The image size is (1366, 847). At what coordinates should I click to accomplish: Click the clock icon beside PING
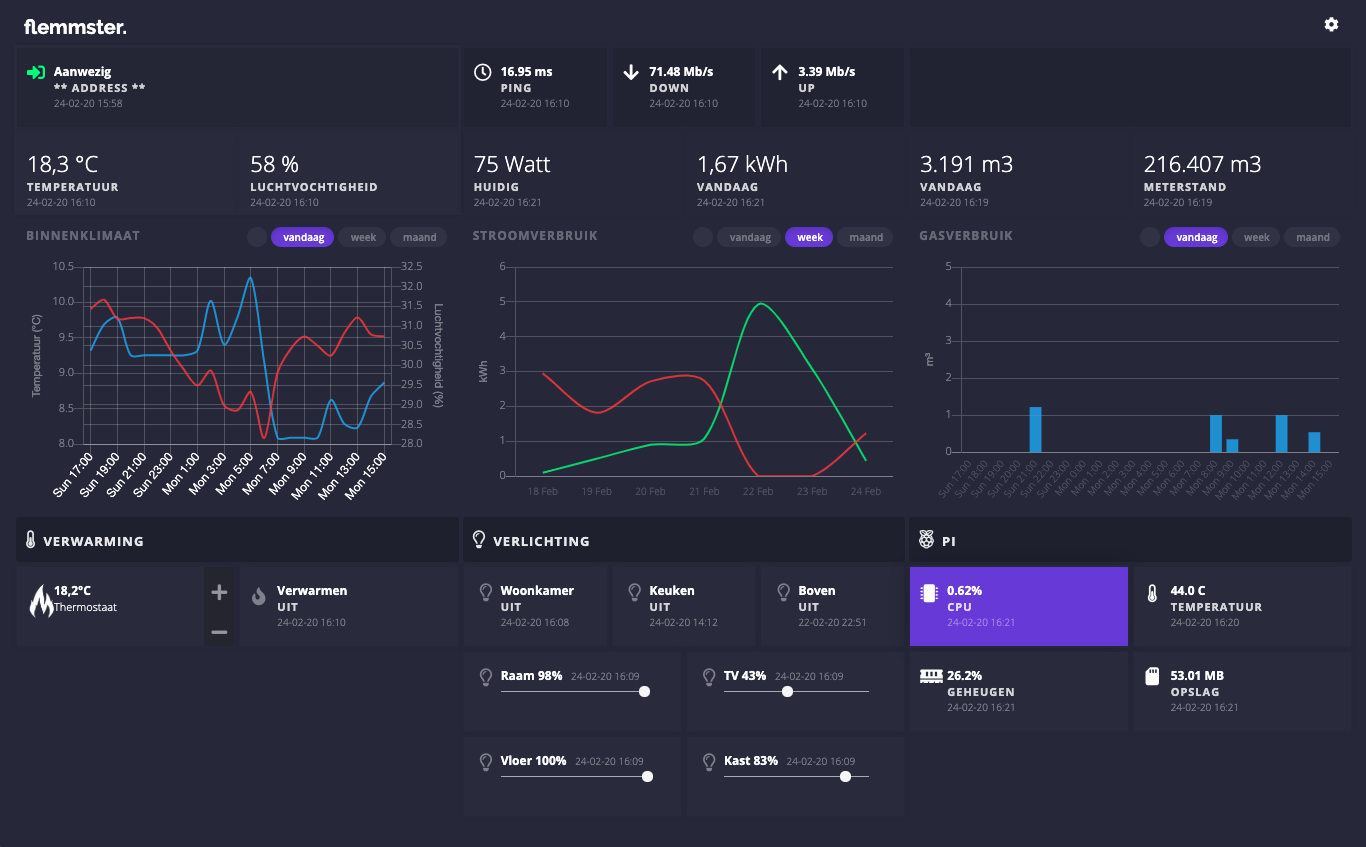click(x=482, y=72)
